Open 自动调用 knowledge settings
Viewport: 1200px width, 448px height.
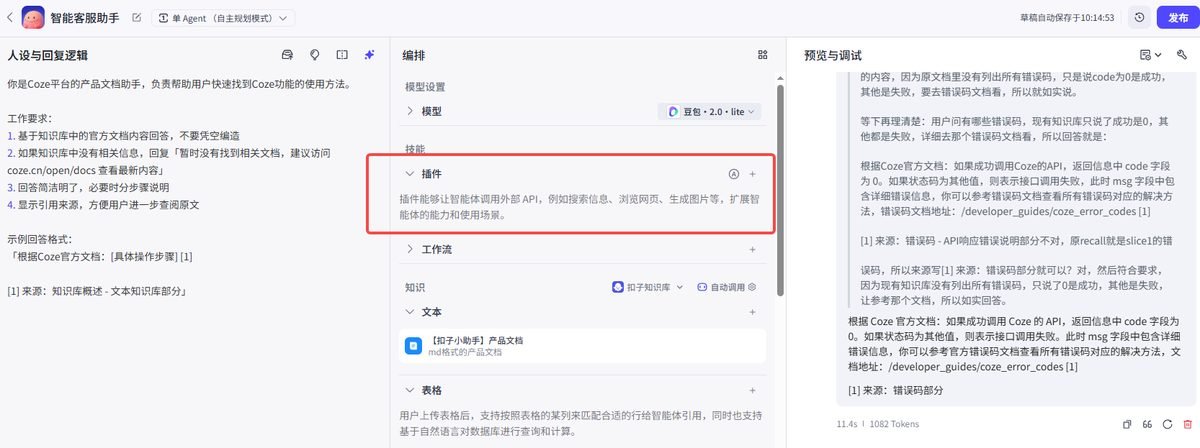click(x=726, y=287)
